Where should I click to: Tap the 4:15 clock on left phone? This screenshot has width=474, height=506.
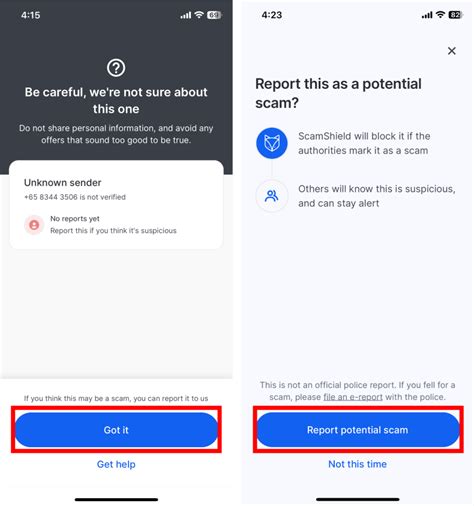click(30, 15)
